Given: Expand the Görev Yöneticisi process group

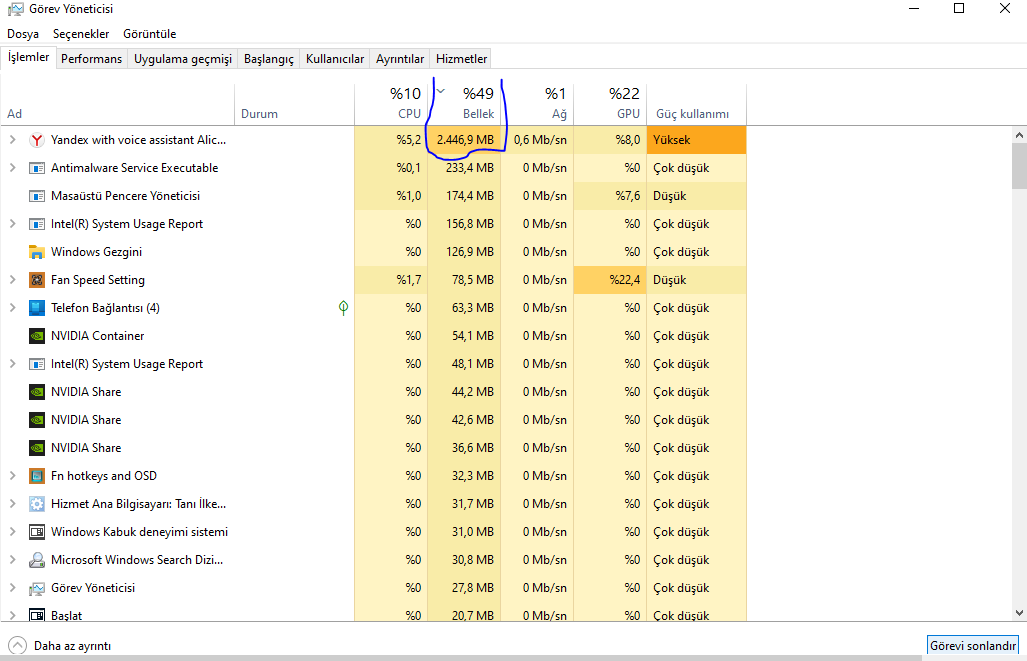Looking at the screenshot, I should pos(12,588).
